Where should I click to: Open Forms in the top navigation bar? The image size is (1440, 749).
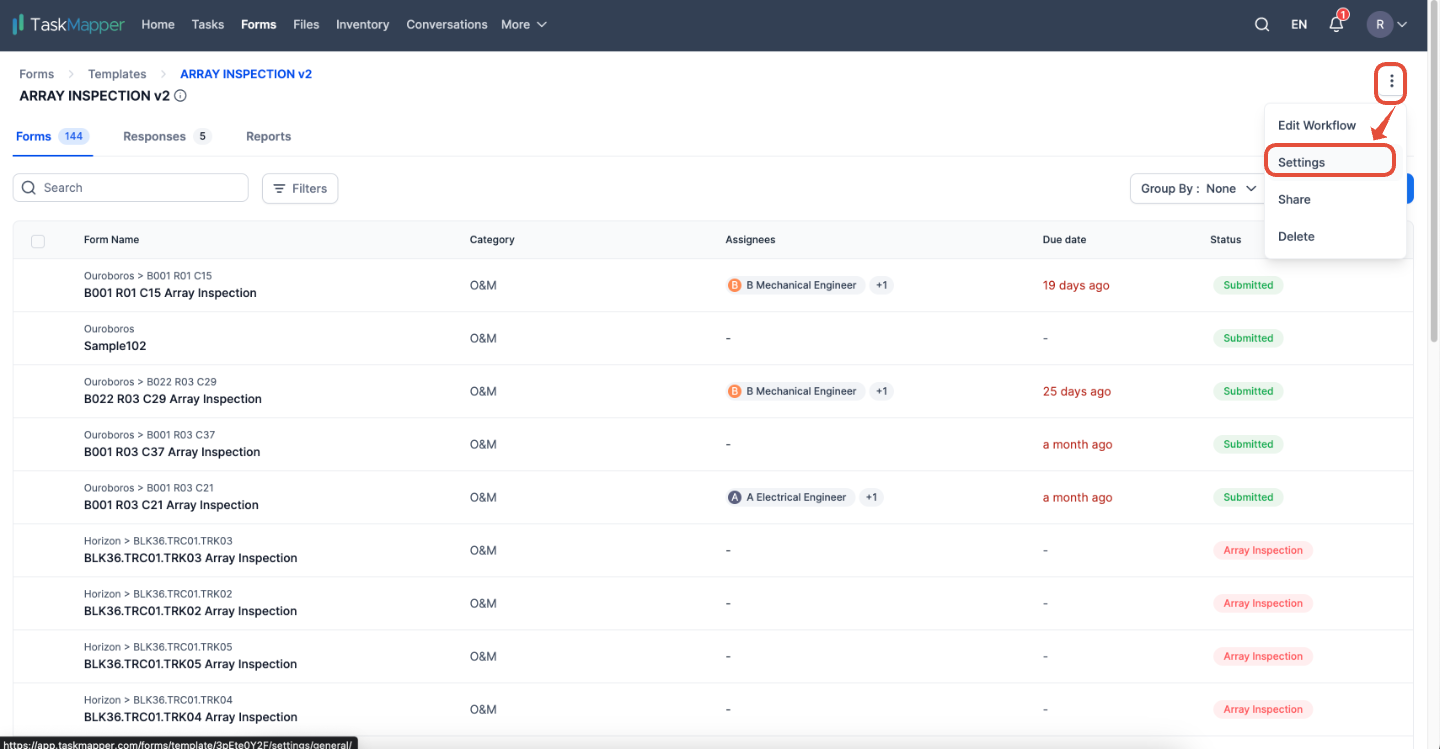click(x=258, y=24)
